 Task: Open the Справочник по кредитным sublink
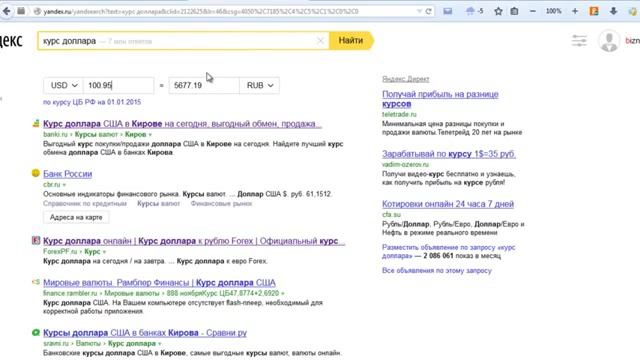pyautogui.click(x=85, y=203)
